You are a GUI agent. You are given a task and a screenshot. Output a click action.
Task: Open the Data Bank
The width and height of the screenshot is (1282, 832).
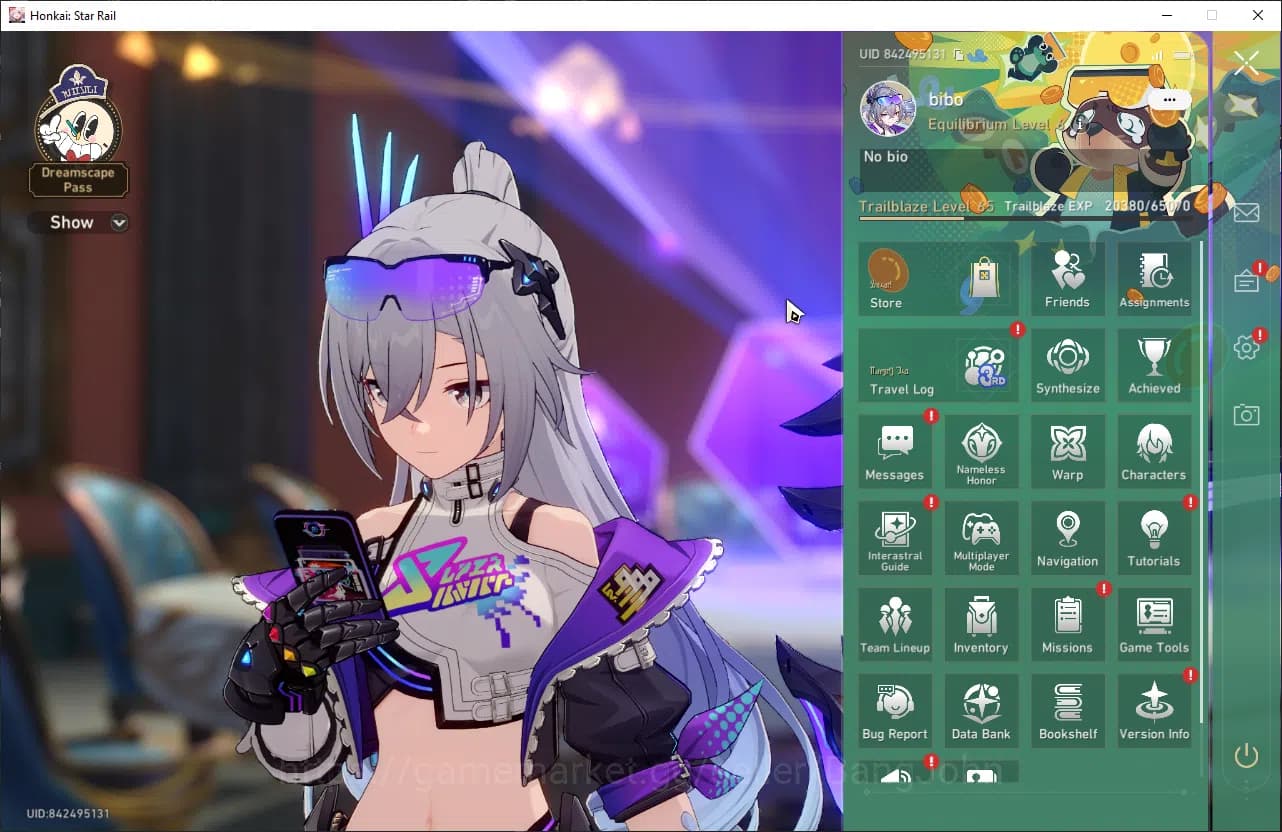tap(981, 711)
